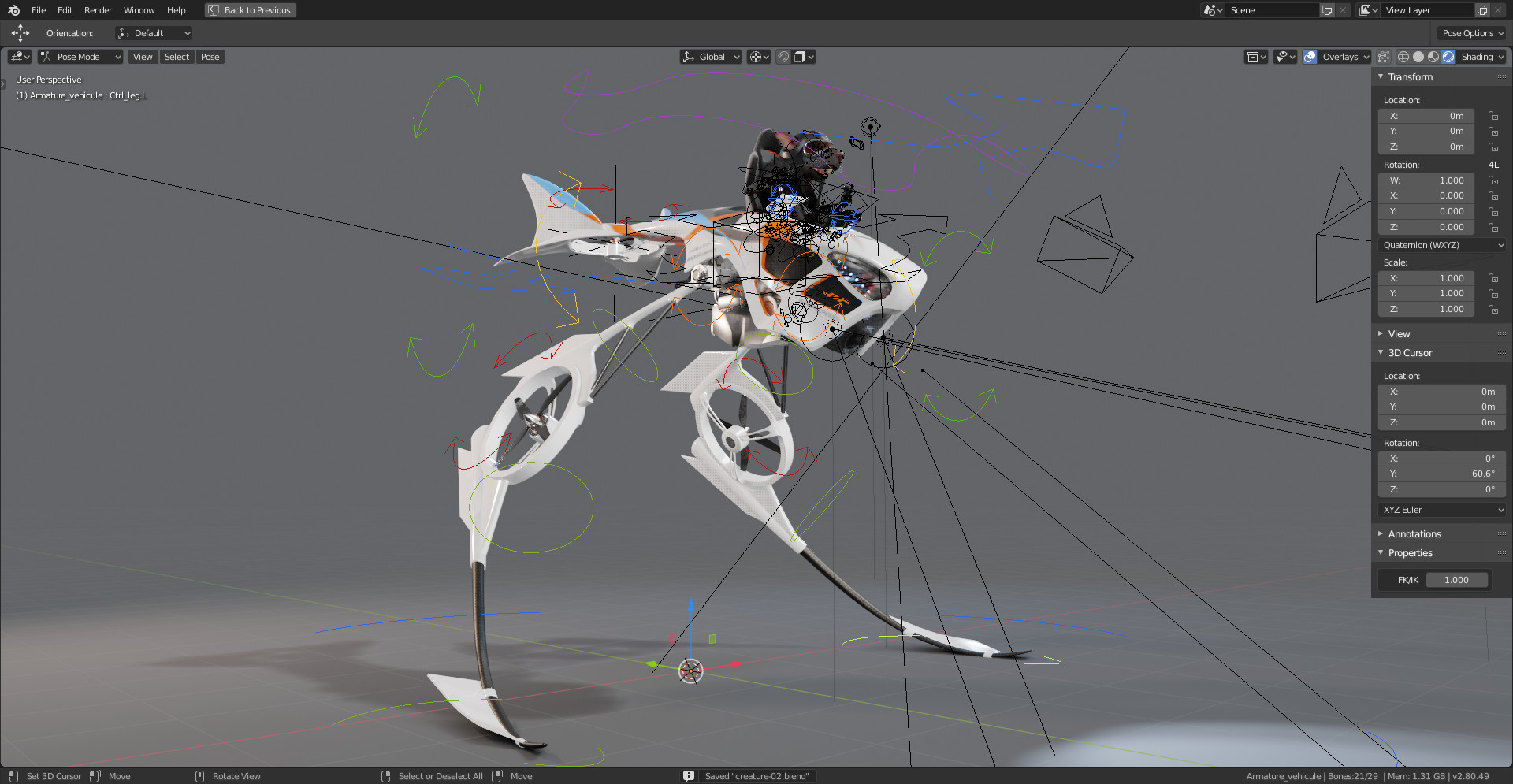The height and width of the screenshot is (784, 1513).
Task: Open the object type visibility dropdown
Action: pyautogui.click(x=1256, y=57)
